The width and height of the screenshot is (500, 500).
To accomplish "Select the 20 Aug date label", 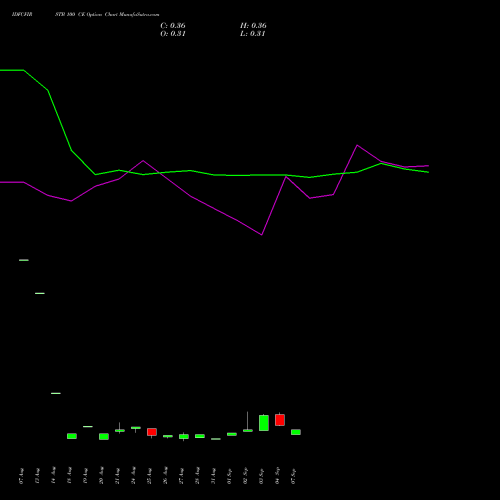I will tap(101, 476).
